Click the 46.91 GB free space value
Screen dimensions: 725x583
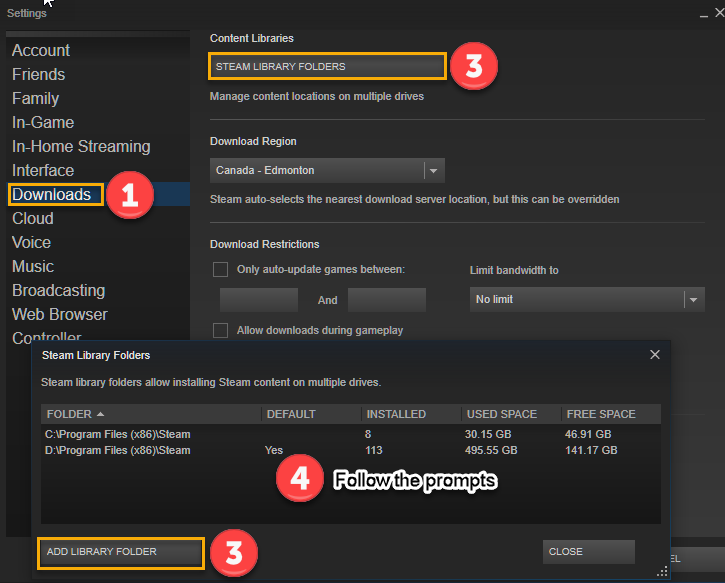[x=588, y=434]
